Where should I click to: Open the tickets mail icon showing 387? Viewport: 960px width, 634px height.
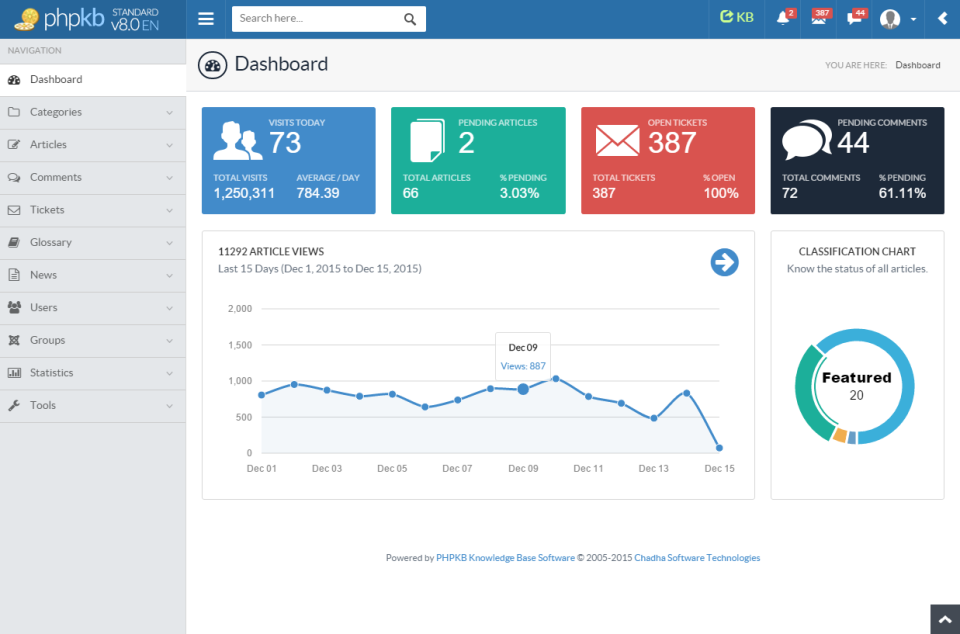pos(820,18)
